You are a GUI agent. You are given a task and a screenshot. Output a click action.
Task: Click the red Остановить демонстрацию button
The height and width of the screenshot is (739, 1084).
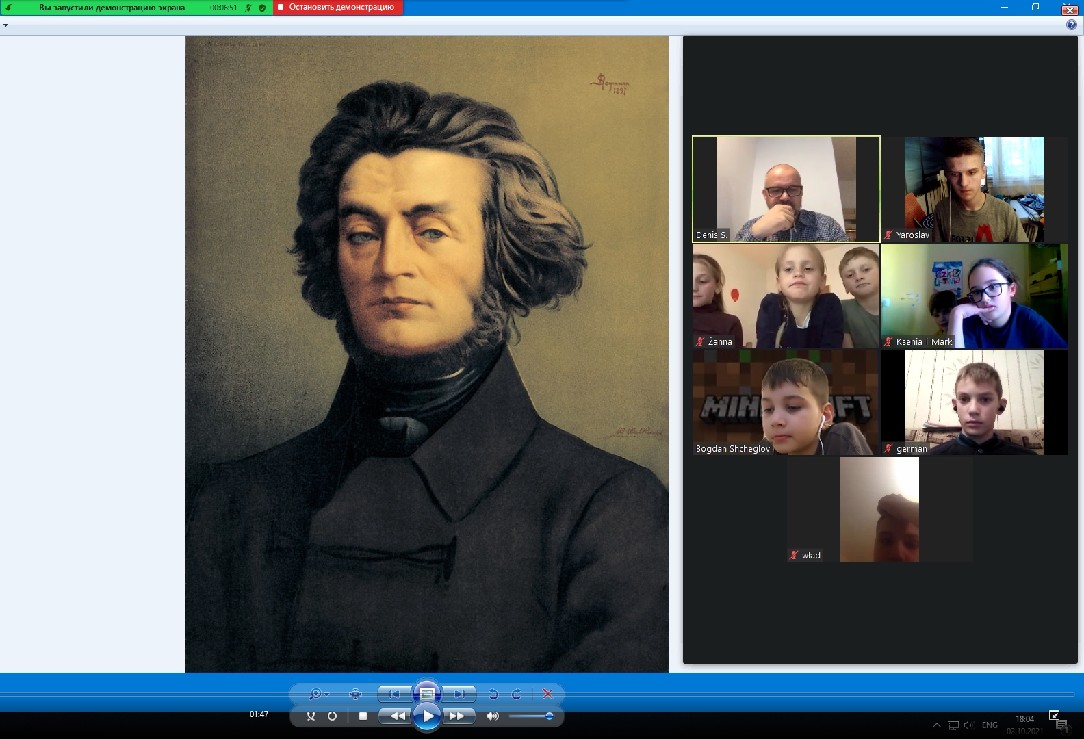coord(339,7)
